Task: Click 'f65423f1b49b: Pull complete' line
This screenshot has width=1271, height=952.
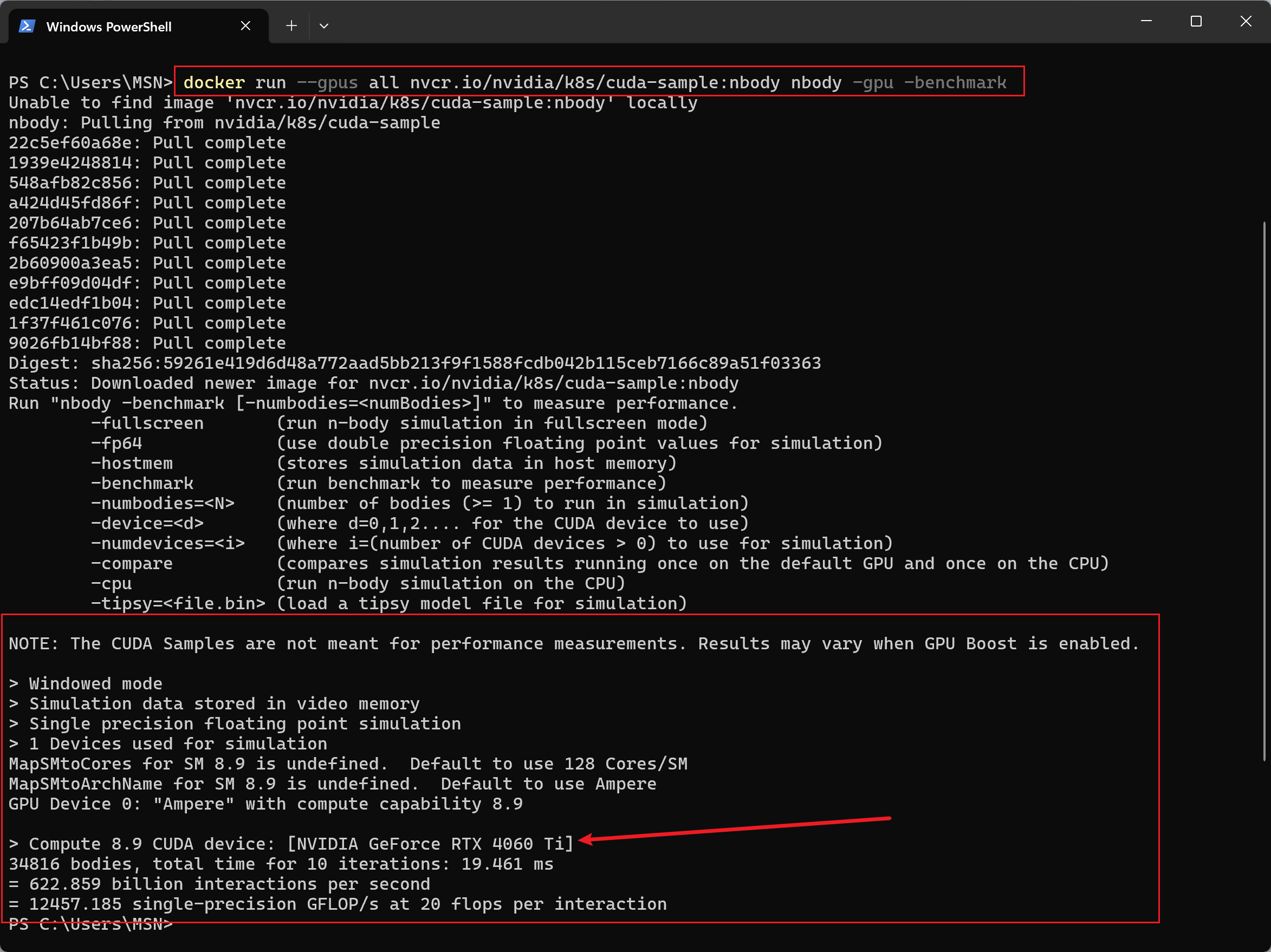Action: pos(147,243)
